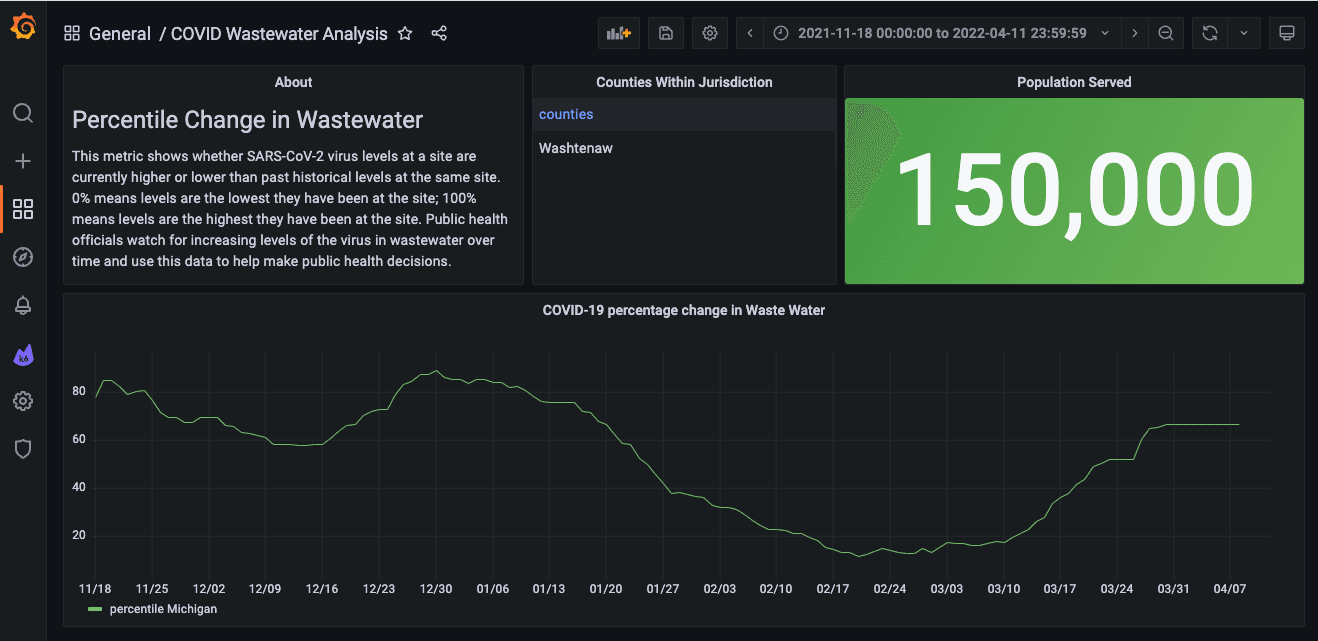1318x641 pixels.
Task: Open the Dashboards grid icon in sidebar
Action: [23, 209]
